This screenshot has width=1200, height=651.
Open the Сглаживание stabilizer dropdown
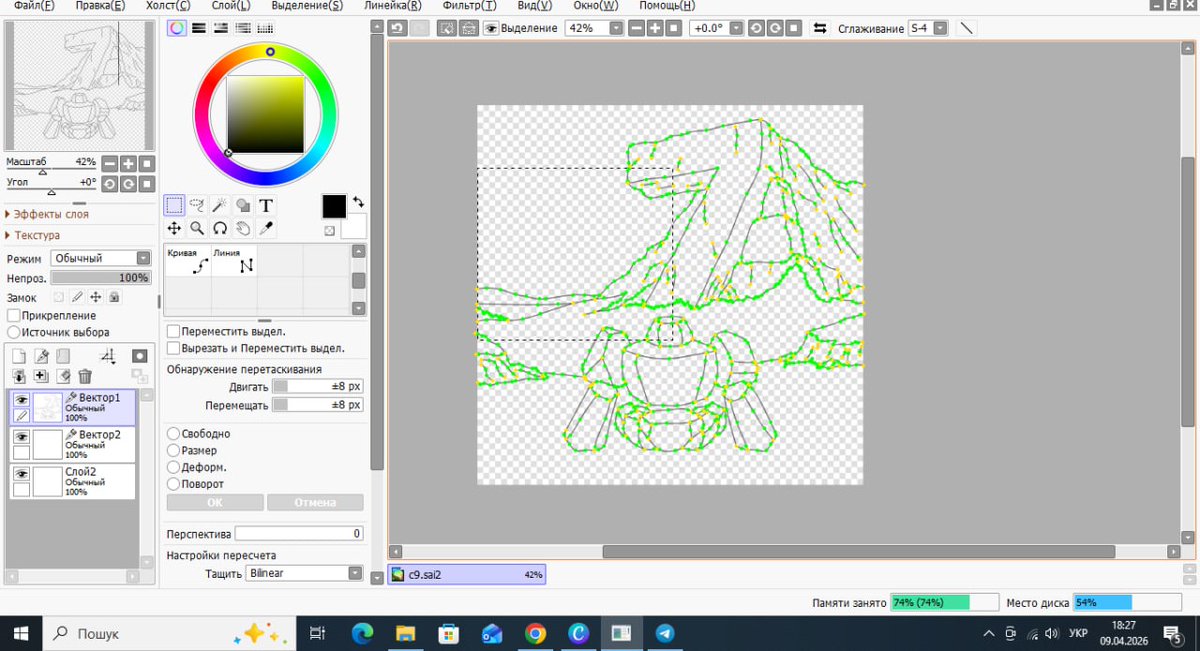(940, 28)
